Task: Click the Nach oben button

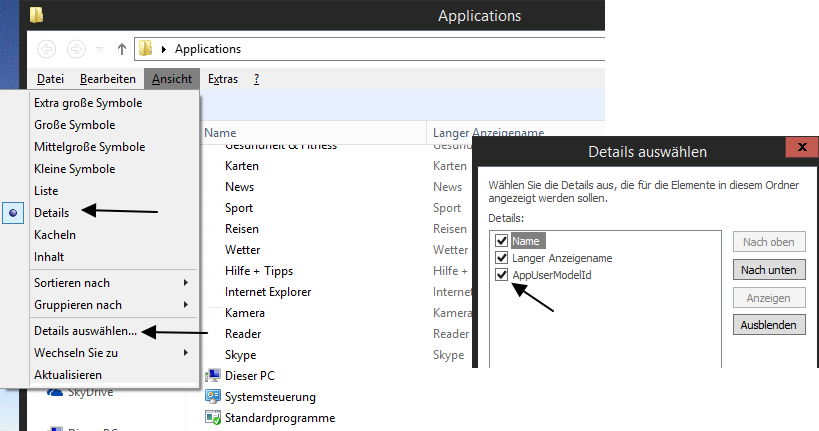Action: click(x=769, y=242)
